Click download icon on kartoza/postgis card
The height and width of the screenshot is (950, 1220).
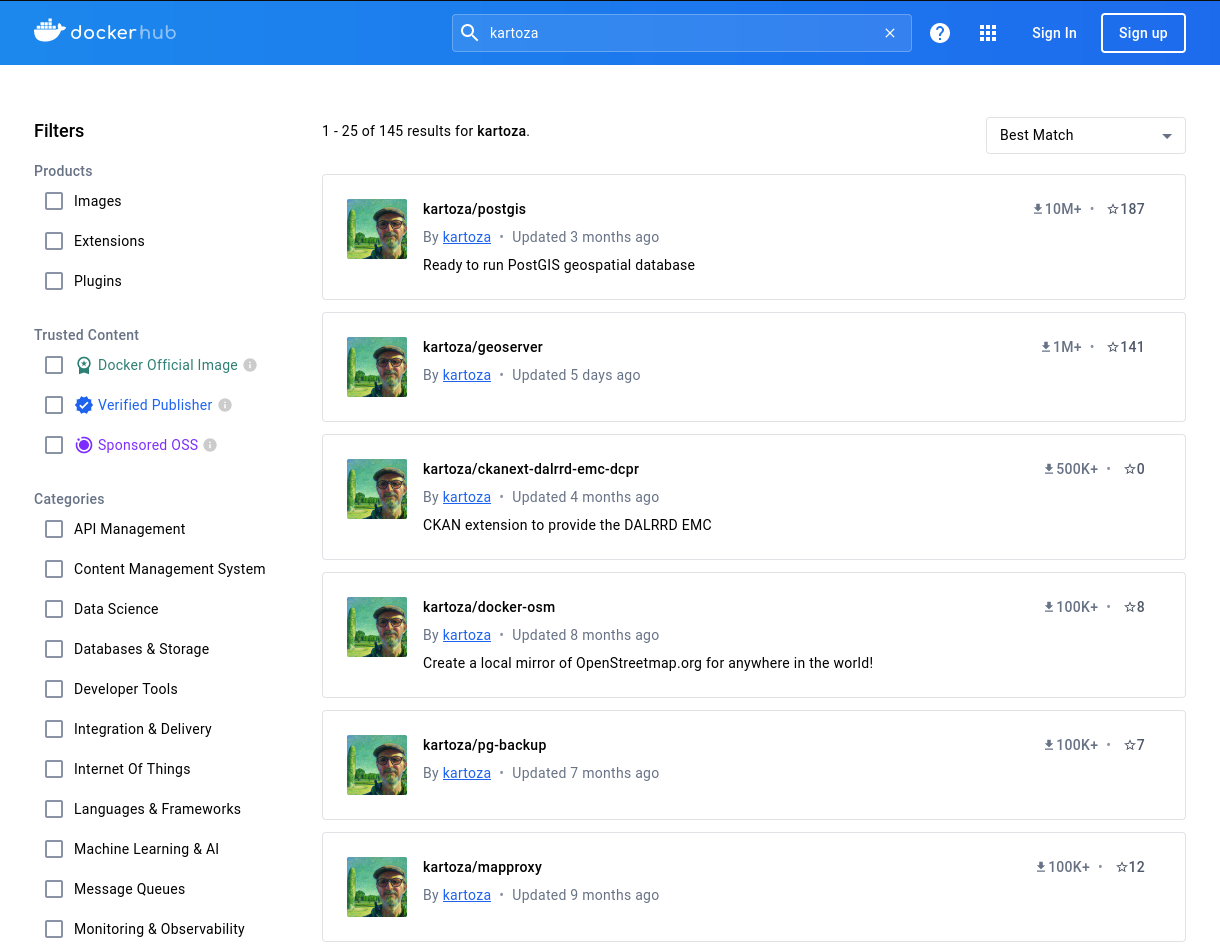coord(1038,209)
